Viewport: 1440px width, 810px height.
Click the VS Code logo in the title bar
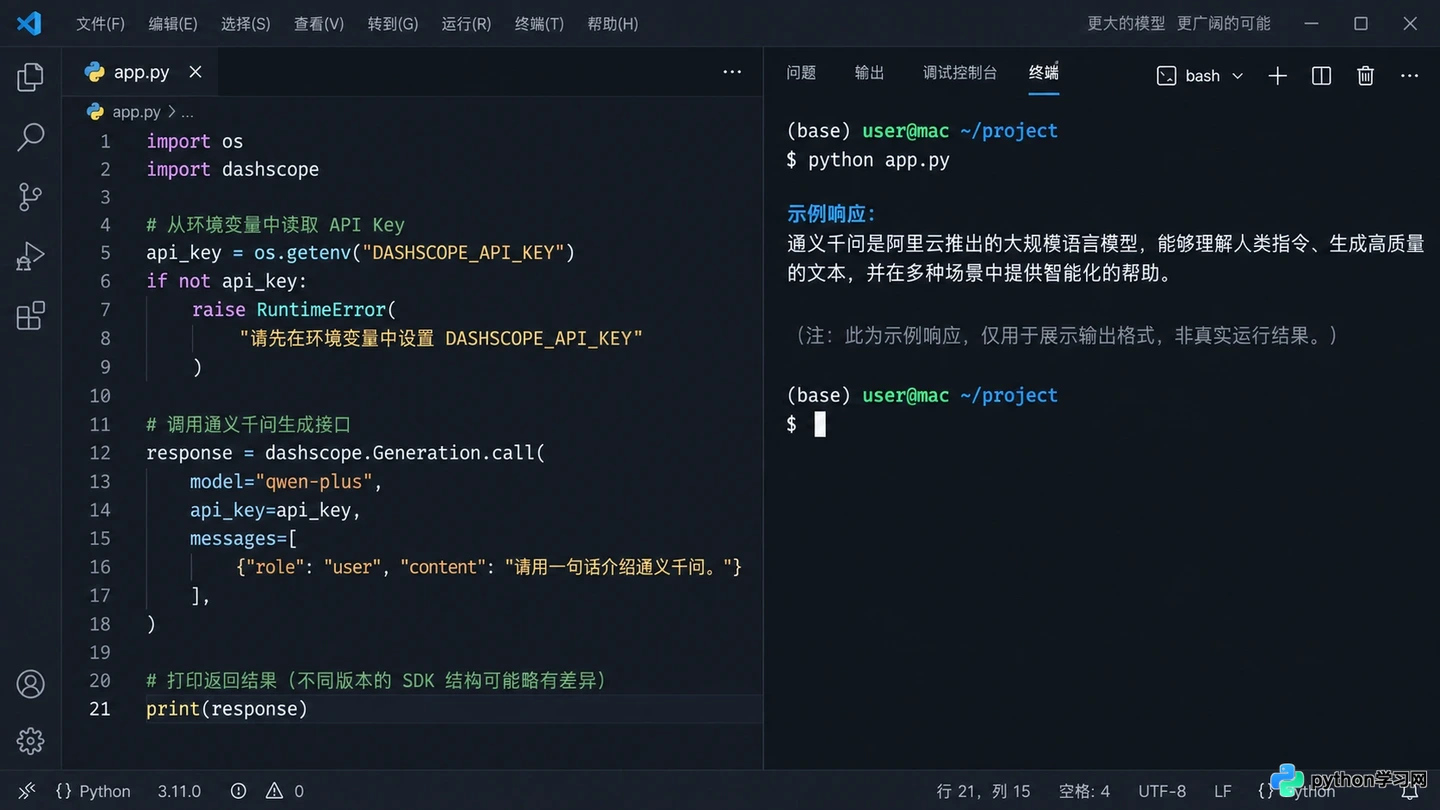[29, 23]
